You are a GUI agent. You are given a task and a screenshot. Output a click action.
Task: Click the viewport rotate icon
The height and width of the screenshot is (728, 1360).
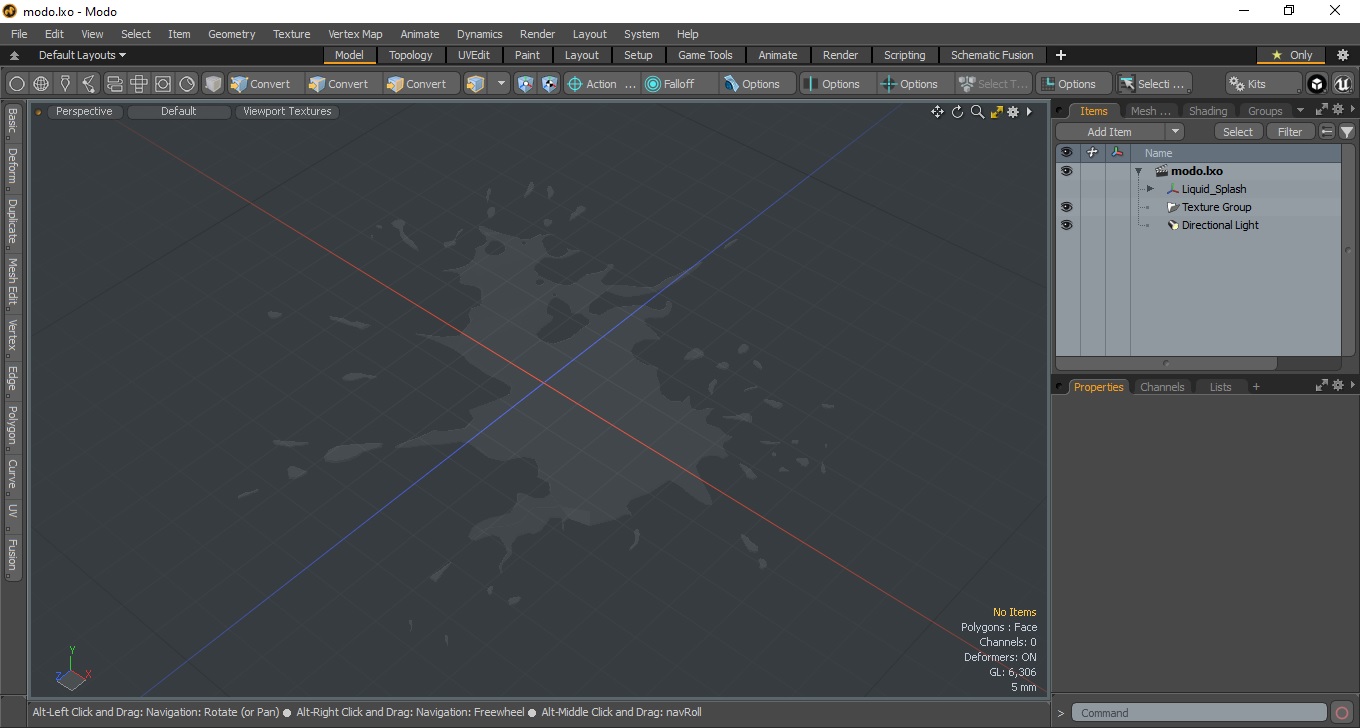coord(957,112)
